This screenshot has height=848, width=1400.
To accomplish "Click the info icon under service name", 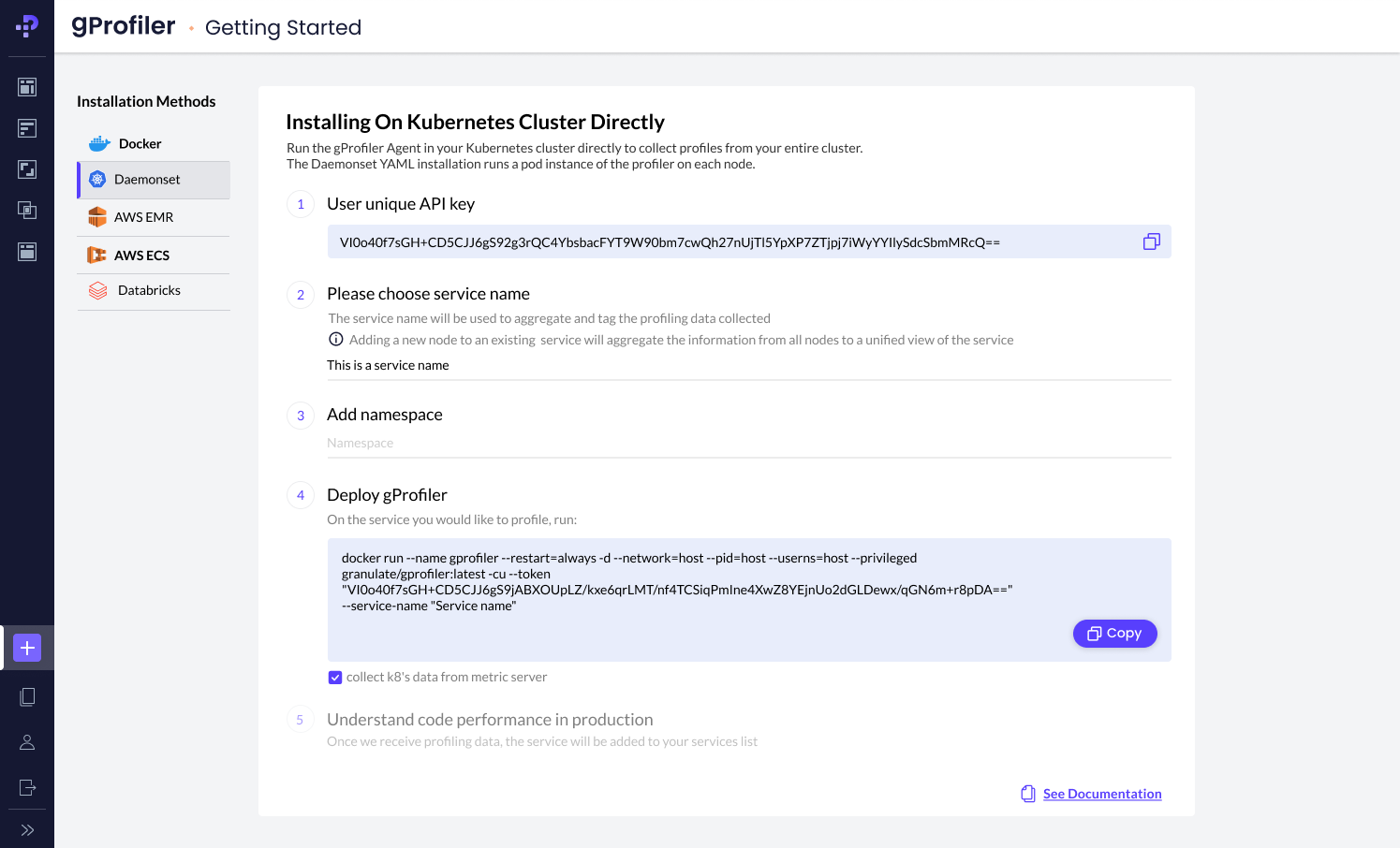I will tap(336, 340).
